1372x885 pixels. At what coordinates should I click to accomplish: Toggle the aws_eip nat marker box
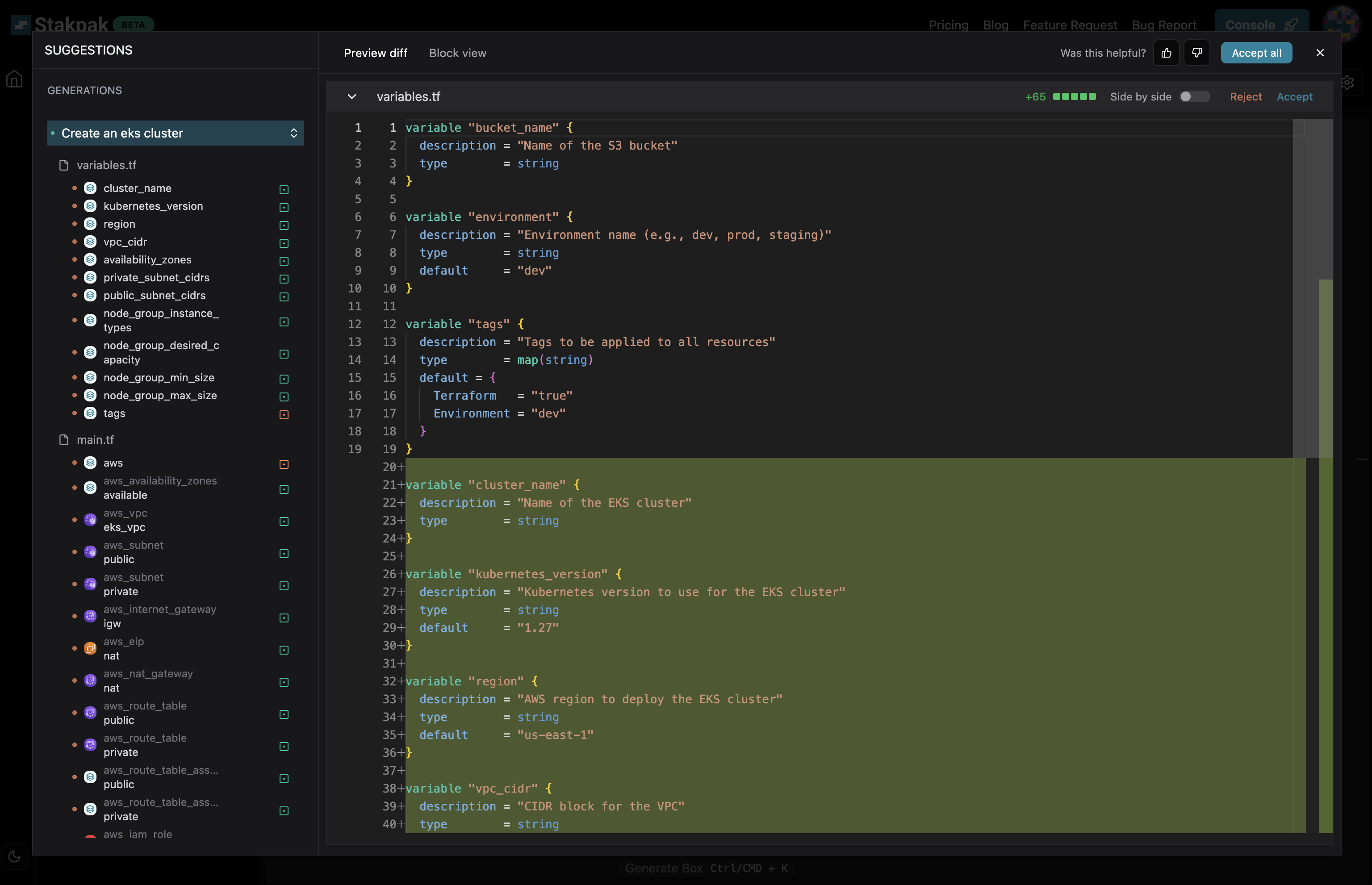coord(284,650)
